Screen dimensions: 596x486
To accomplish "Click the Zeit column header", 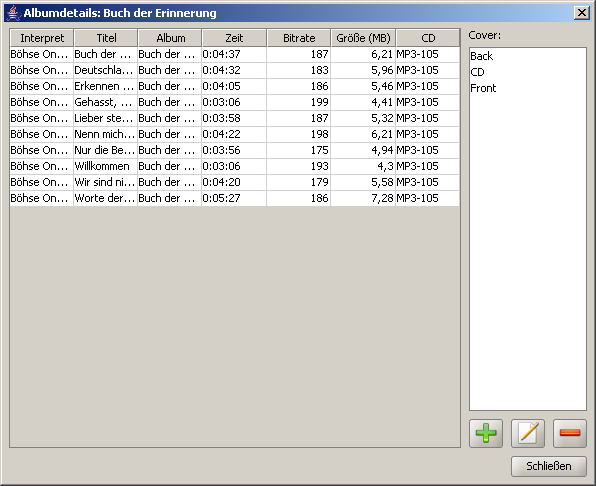I will click(234, 38).
